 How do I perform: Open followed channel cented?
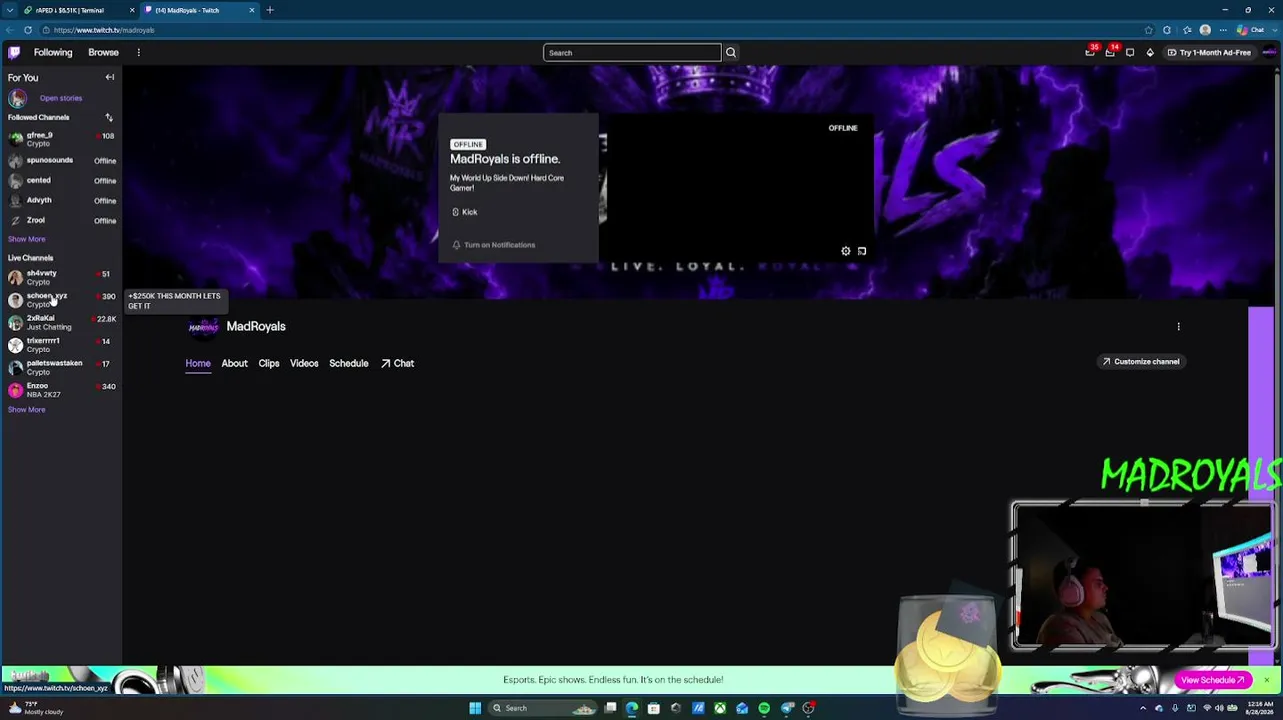pyautogui.click(x=61, y=180)
